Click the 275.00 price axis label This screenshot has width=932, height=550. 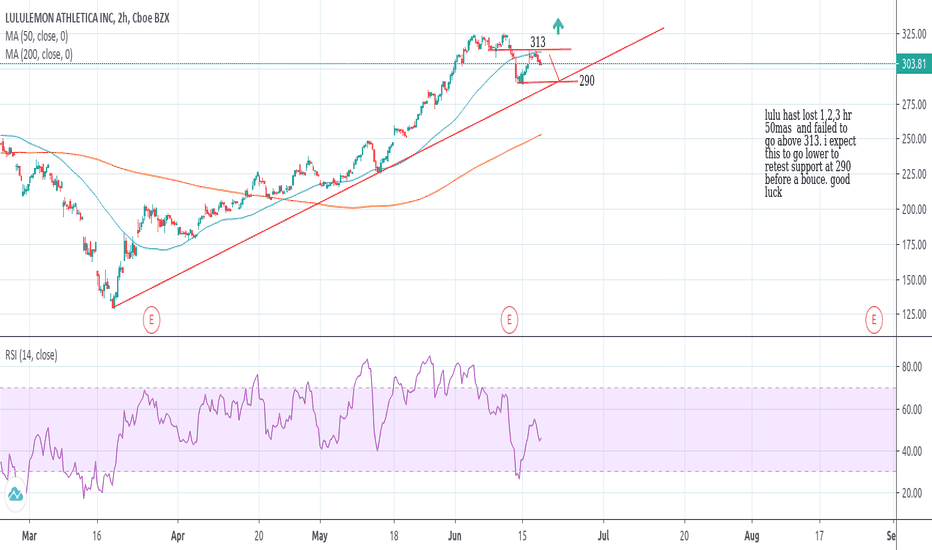(914, 104)
